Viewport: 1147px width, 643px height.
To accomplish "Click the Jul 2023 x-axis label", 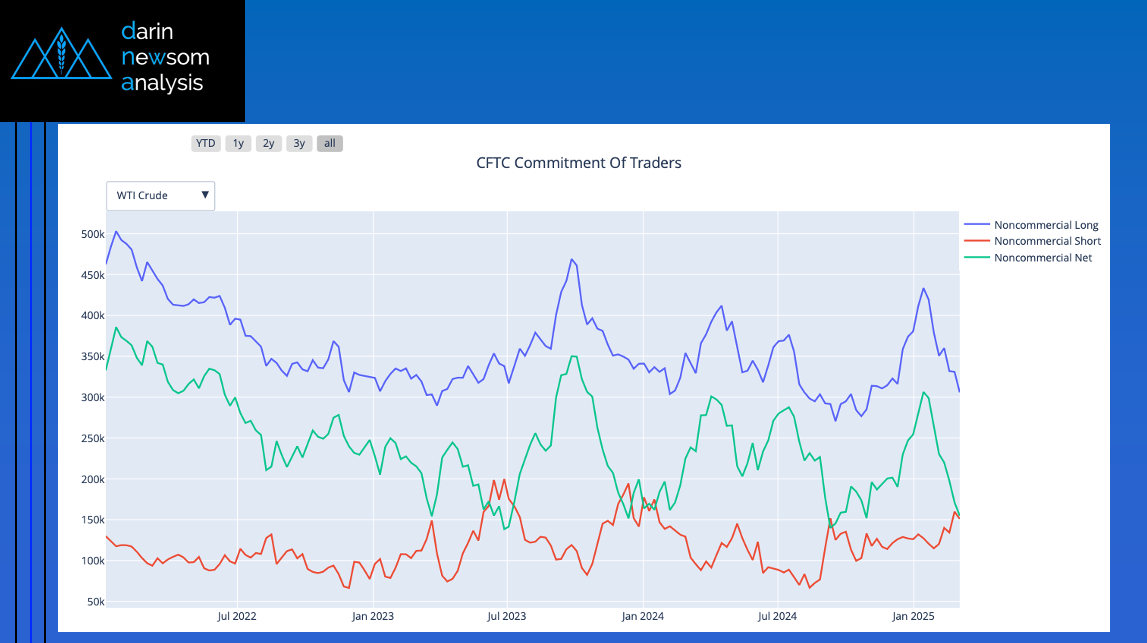I will click(x=508, y=616).
